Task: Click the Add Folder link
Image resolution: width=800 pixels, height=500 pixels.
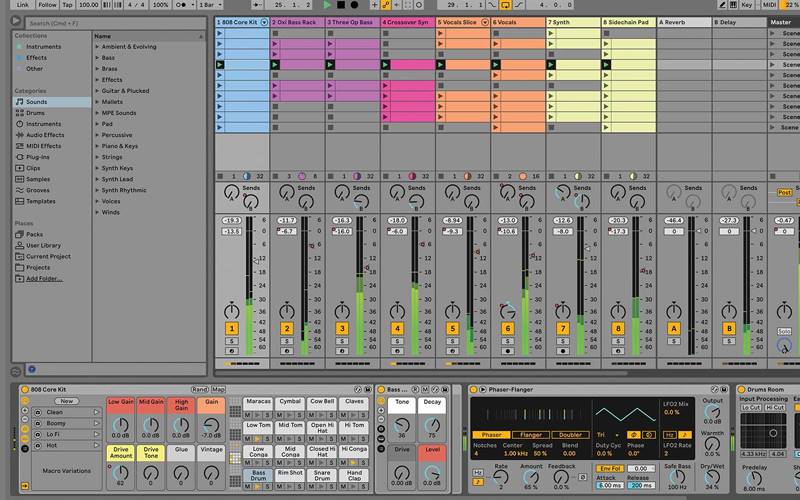Action: coord(43,279)
